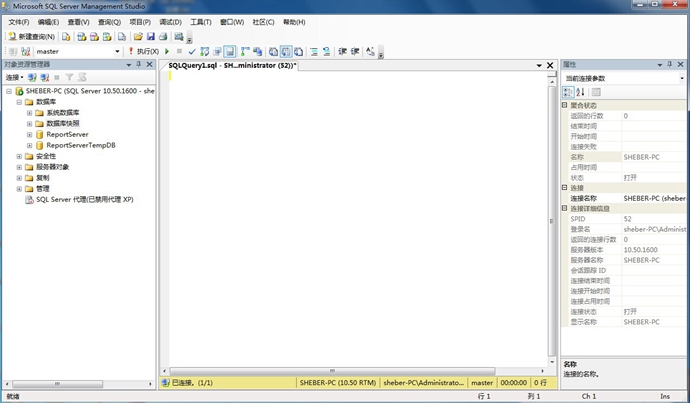Image resolution: width=690 pixels, height=403 pixels.
Task: Click the Open File folder icon
Action: (138, 37)
